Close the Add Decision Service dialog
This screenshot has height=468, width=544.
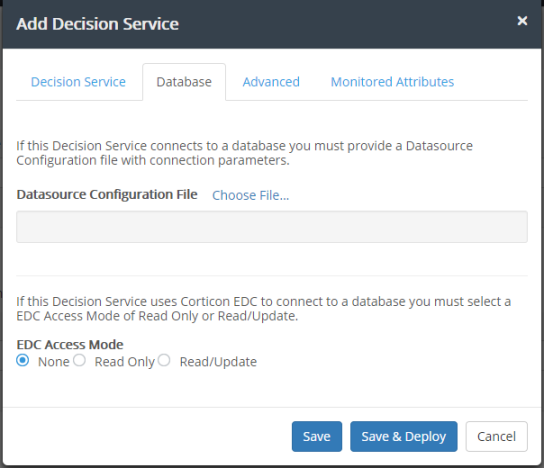point(522,21)
